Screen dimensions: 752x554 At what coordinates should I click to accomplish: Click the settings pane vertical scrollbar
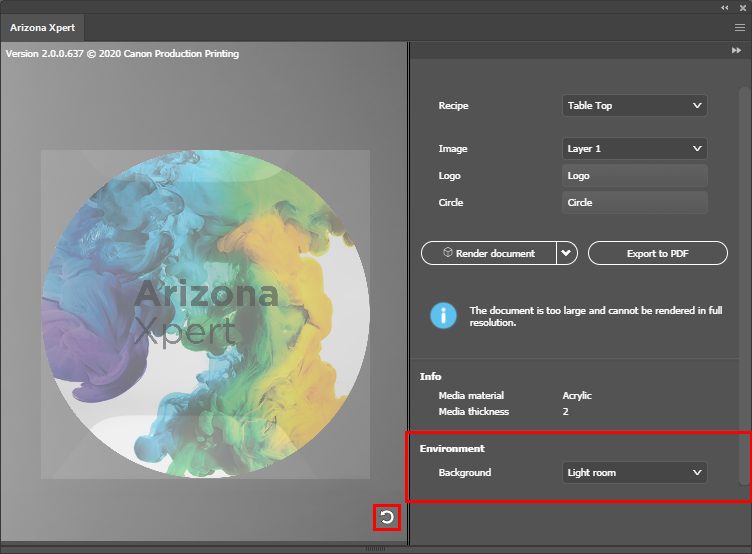(744, 286)
